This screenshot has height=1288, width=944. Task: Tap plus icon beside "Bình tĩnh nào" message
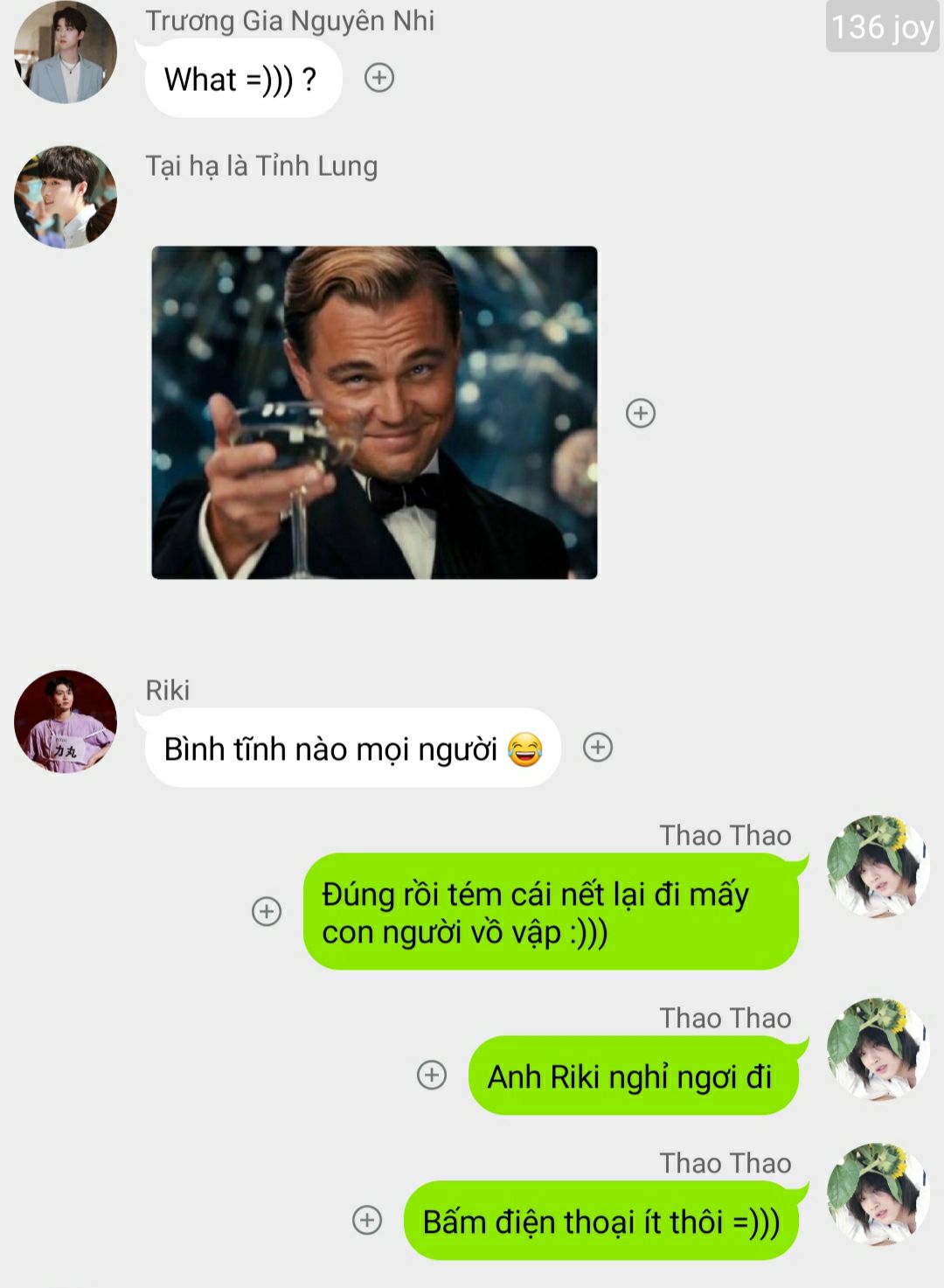598,748
